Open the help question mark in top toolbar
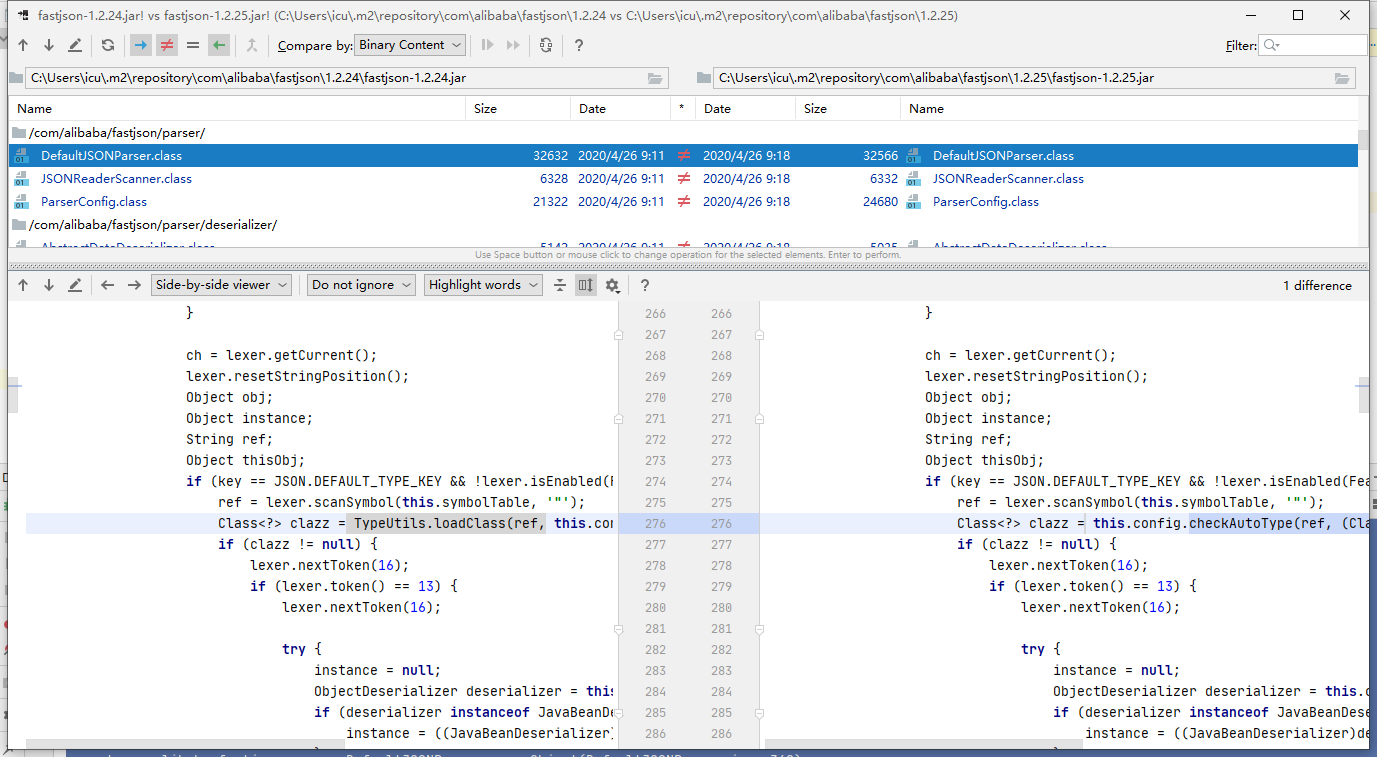This screenshot has height=757, width=1377. (578, 45)
